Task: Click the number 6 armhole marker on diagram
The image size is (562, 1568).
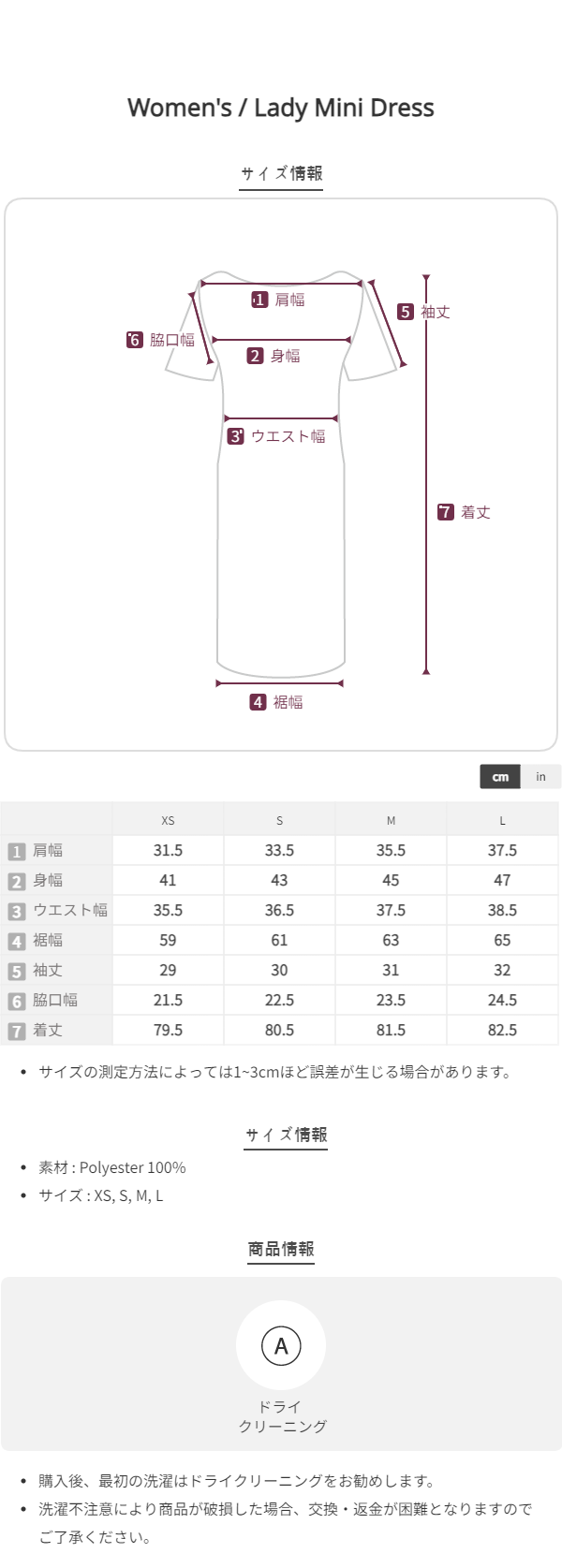Action: point(135,340)
